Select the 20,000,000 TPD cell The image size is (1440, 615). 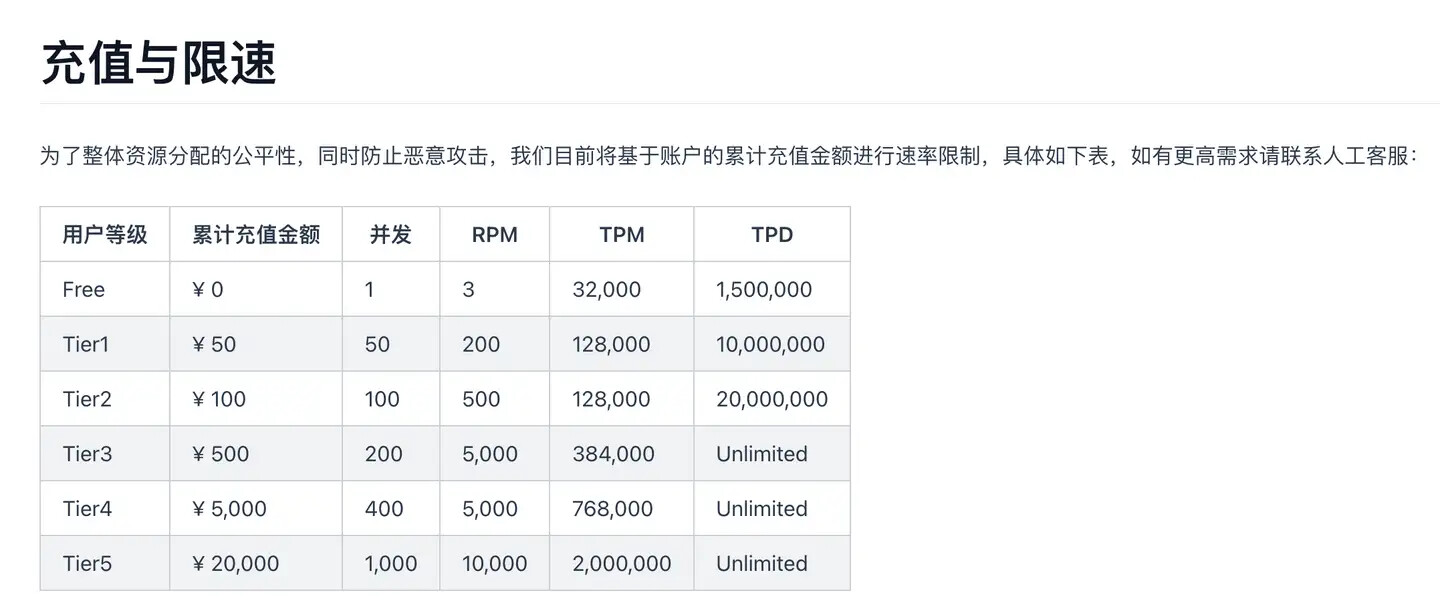click(772, 400)
